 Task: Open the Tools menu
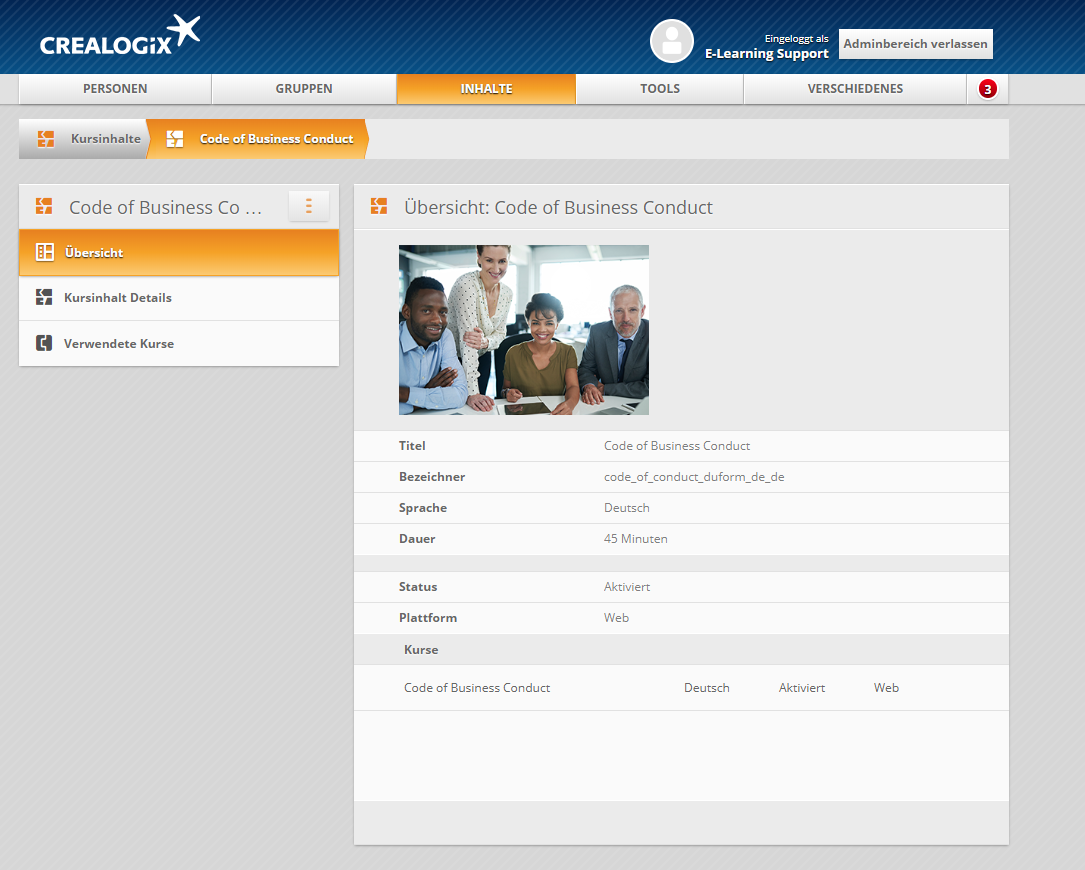(x=660, y=89)
